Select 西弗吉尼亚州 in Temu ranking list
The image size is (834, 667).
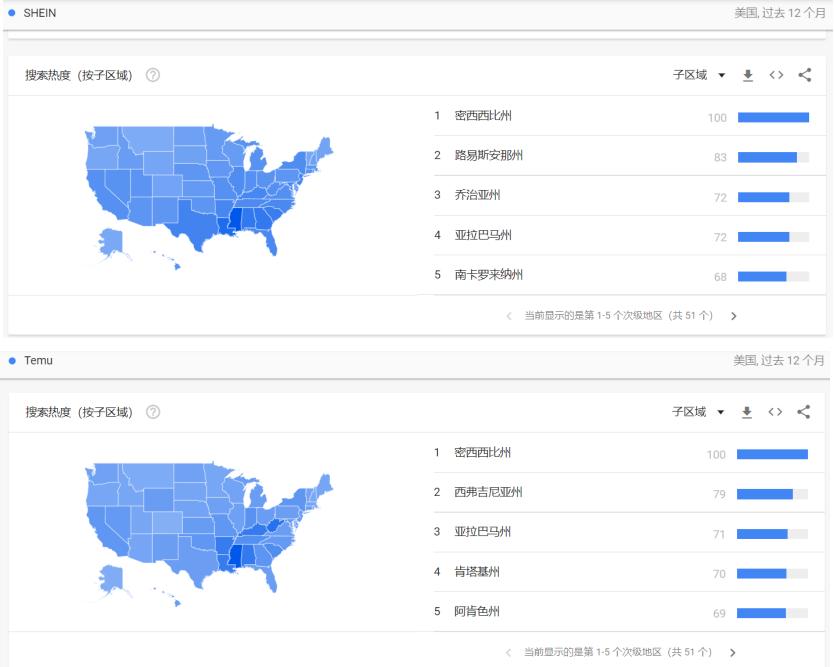pyautogui.click(x=488, y=492)
